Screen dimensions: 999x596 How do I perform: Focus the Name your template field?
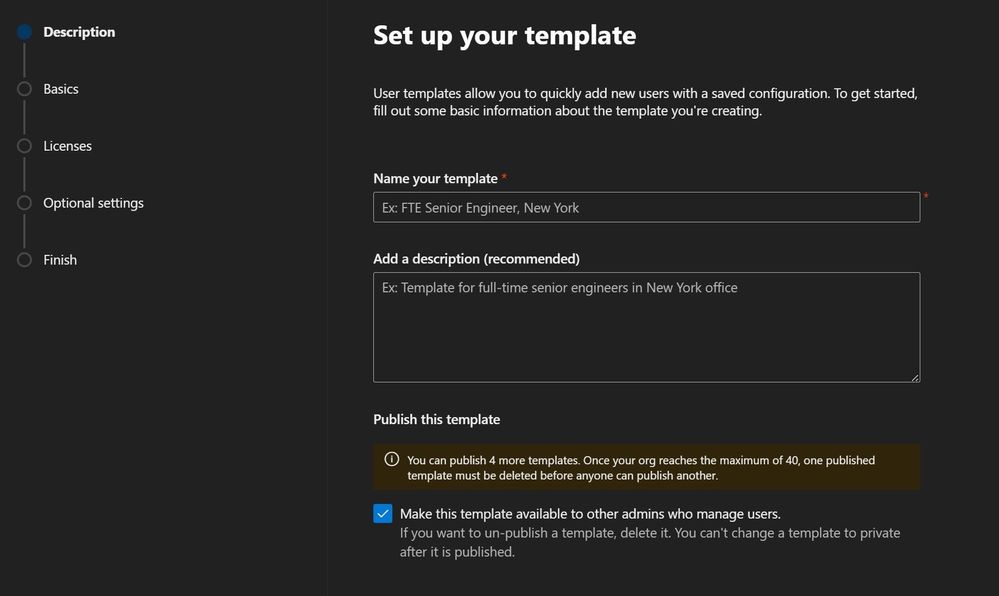click(x=647, y=207)
